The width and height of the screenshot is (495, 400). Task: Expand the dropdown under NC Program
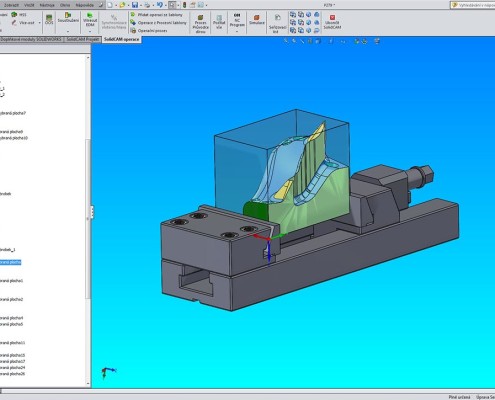click(237, 31)
